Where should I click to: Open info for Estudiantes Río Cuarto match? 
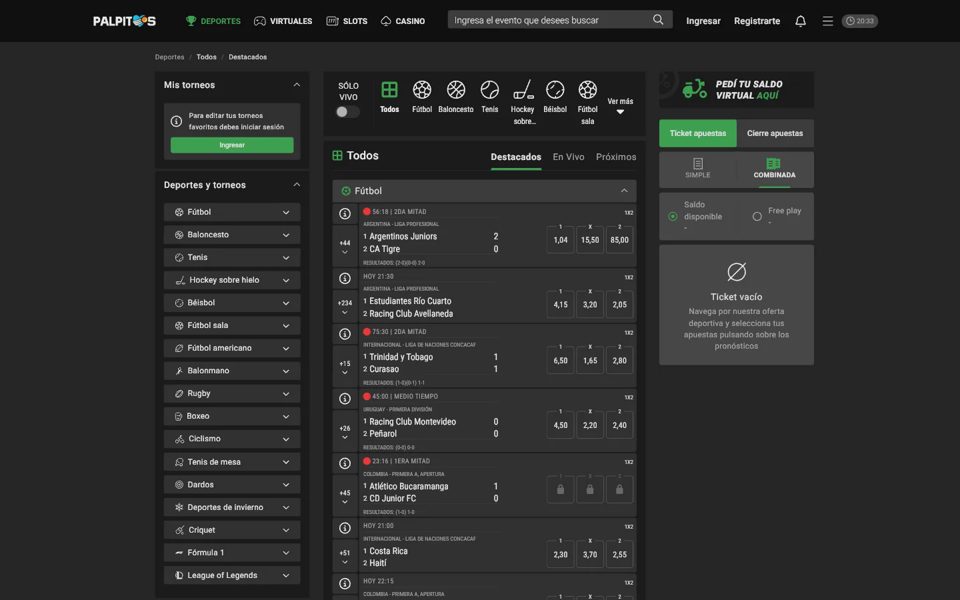[345, 279]
